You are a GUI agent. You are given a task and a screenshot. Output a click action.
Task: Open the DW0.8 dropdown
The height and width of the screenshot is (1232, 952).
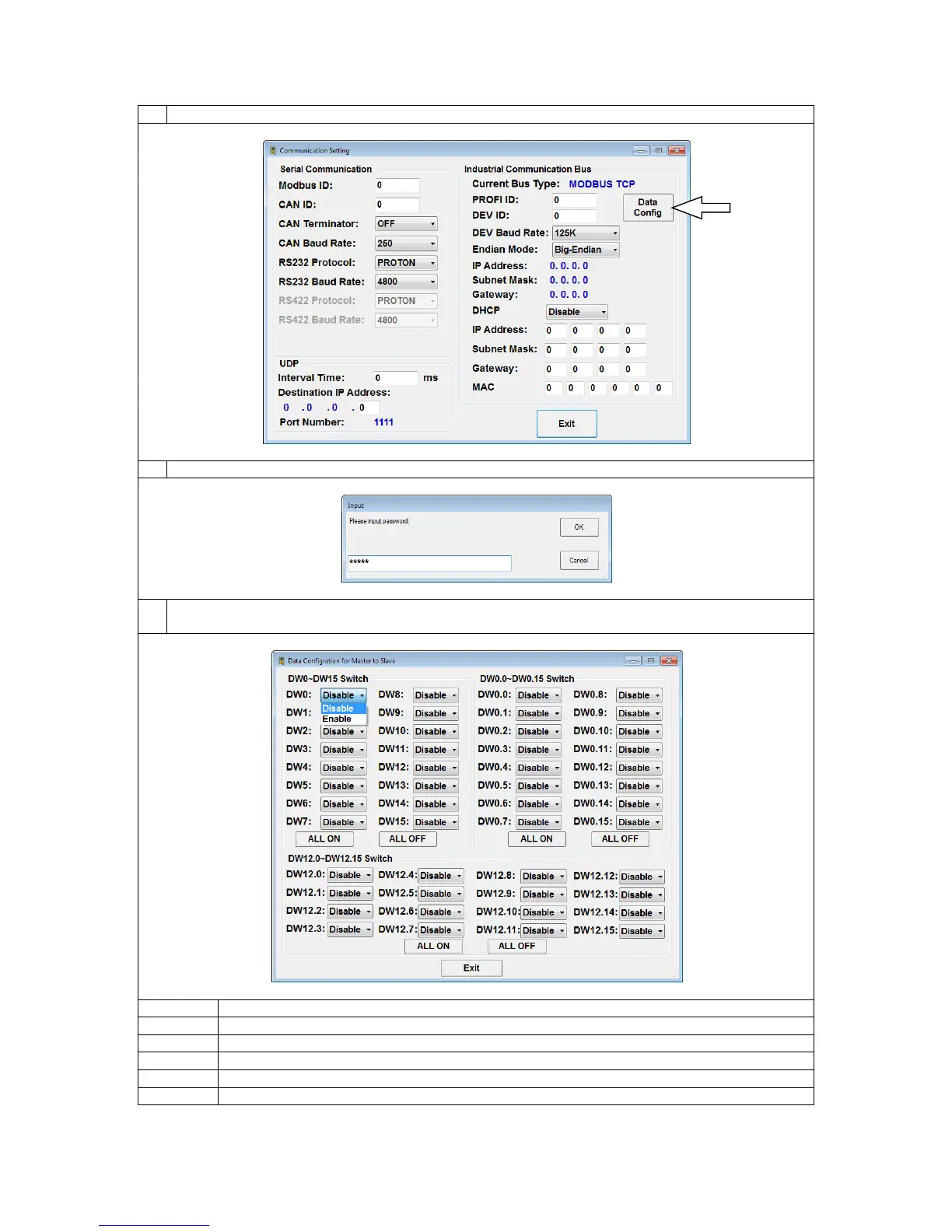coord(639,695)
